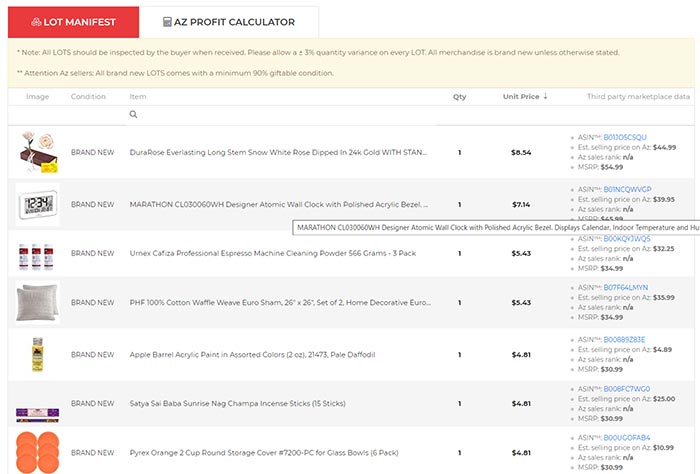Select the Apple Barrel Acrylic Paint Pale Daffodil item name
This screenshot has height=474, width=700.
coord(252,354)
